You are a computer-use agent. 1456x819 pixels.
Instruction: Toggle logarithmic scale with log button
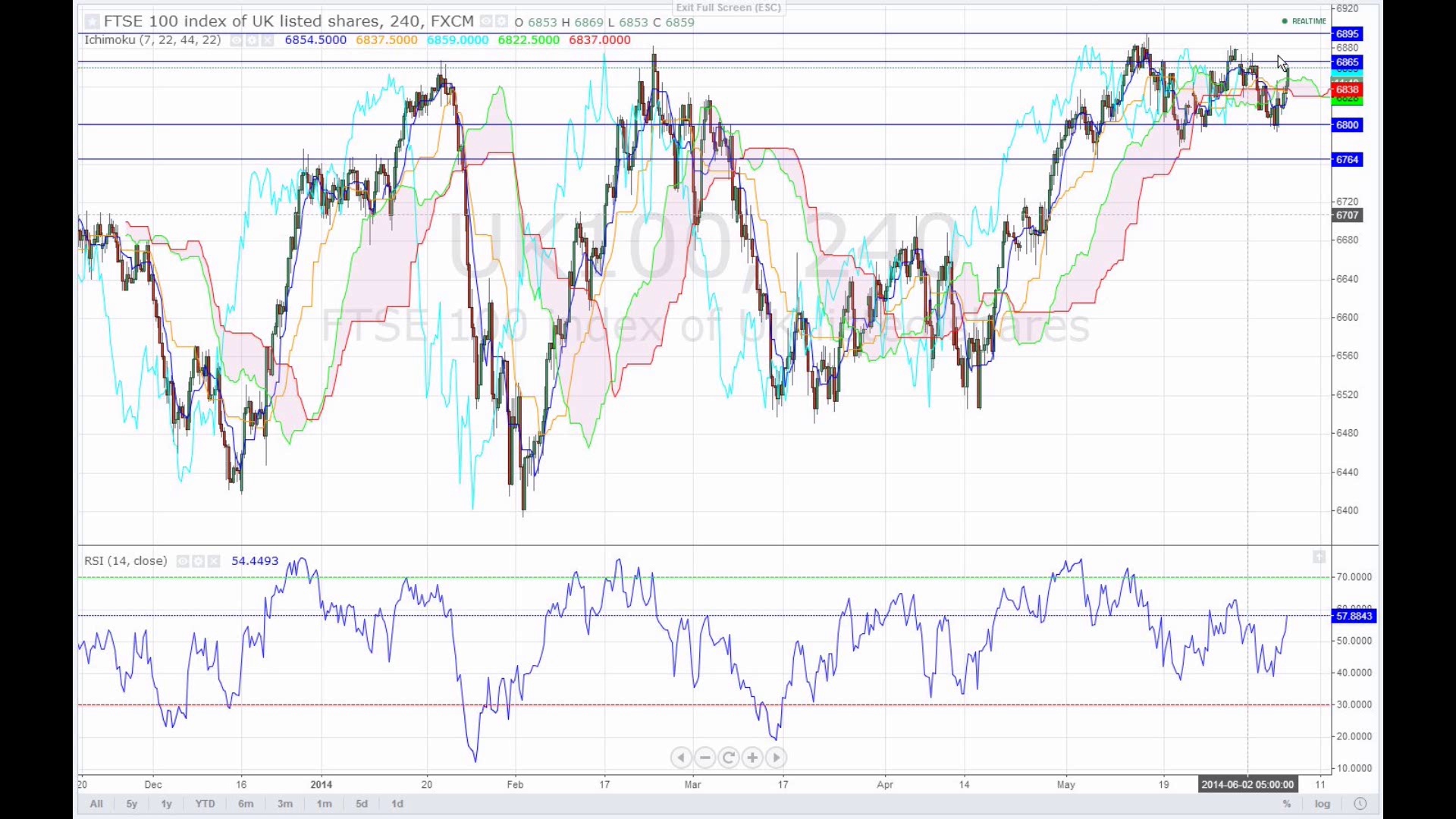click(1323, 804)
